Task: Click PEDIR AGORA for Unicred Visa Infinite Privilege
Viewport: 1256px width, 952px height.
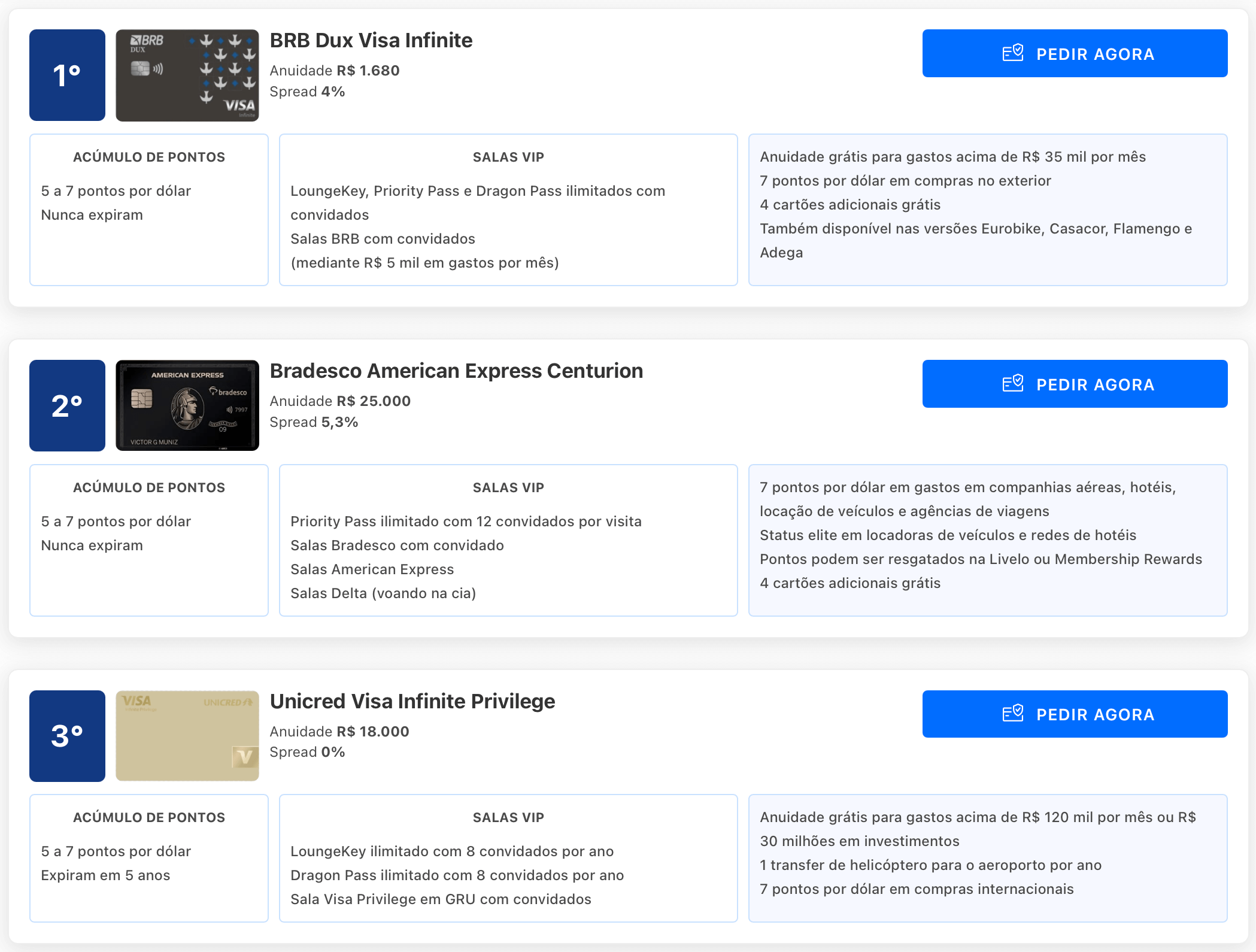Action: (1075, 714)
